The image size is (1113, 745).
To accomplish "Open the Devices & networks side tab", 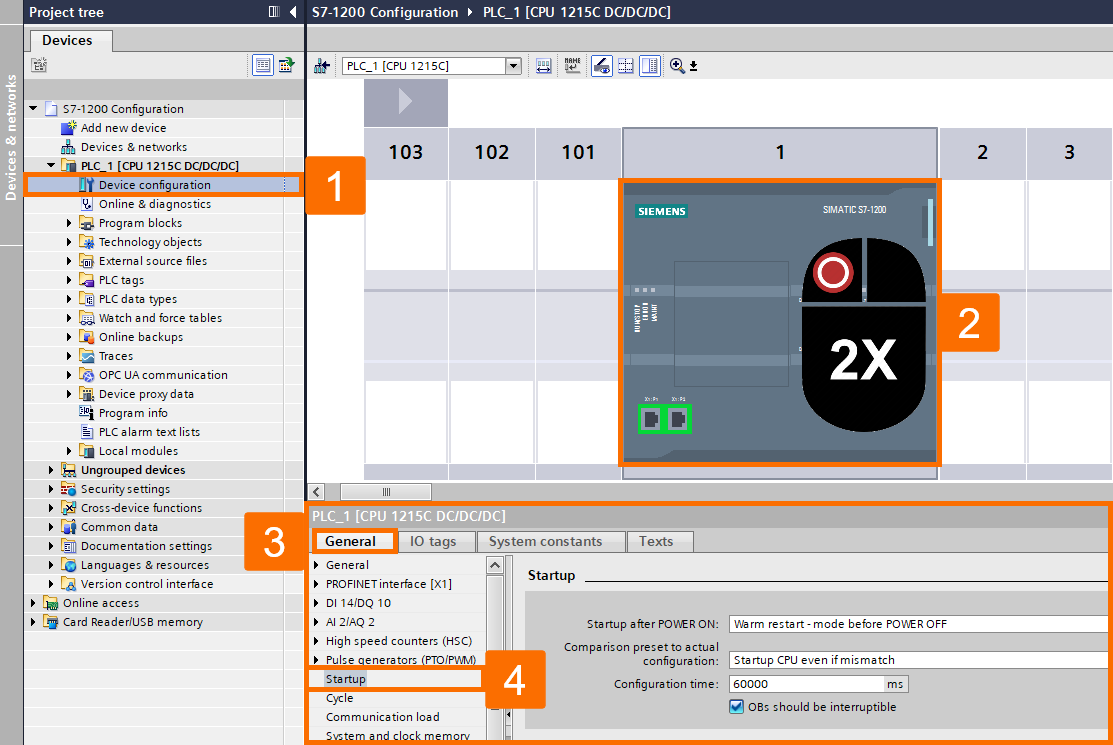I will (11, 137).
